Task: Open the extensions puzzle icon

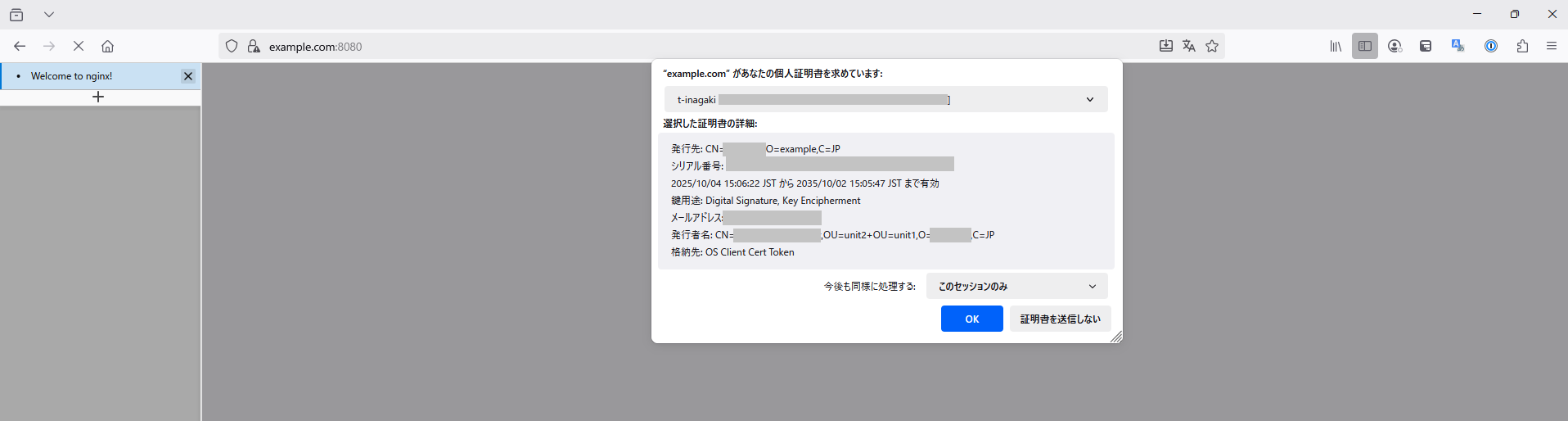Action: pos(1522,47)
